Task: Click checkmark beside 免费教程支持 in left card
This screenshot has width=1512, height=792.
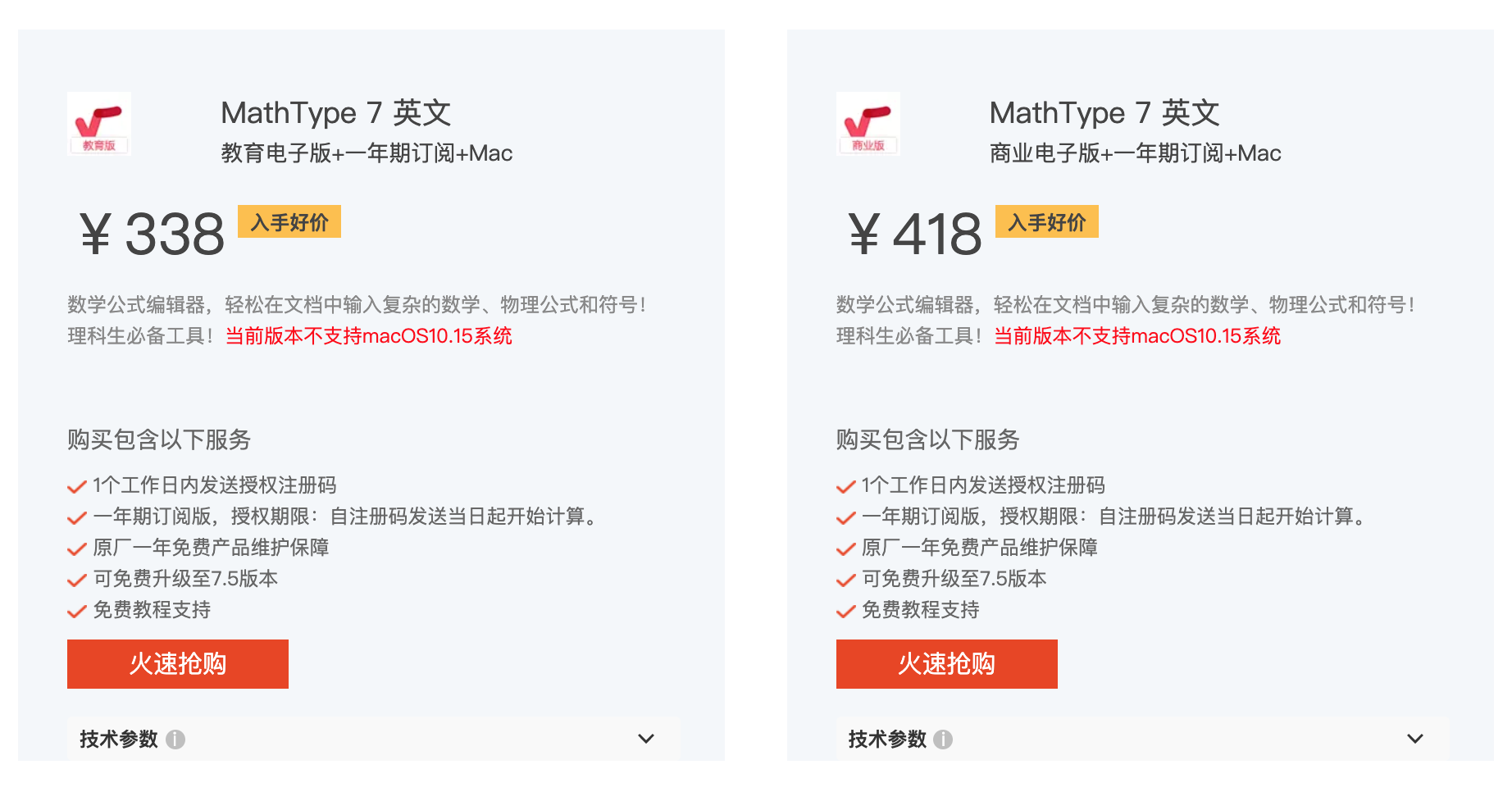Action: (77, 611)
